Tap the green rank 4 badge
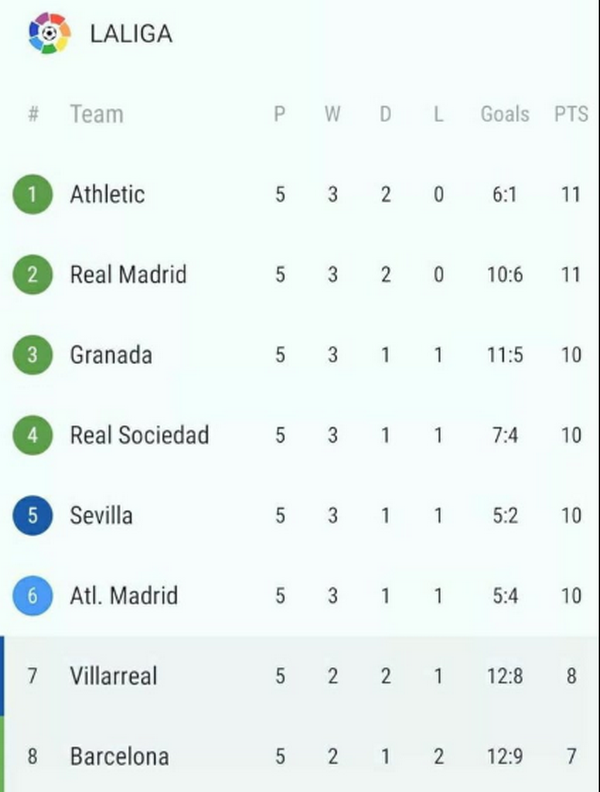 tap(33, 435)
